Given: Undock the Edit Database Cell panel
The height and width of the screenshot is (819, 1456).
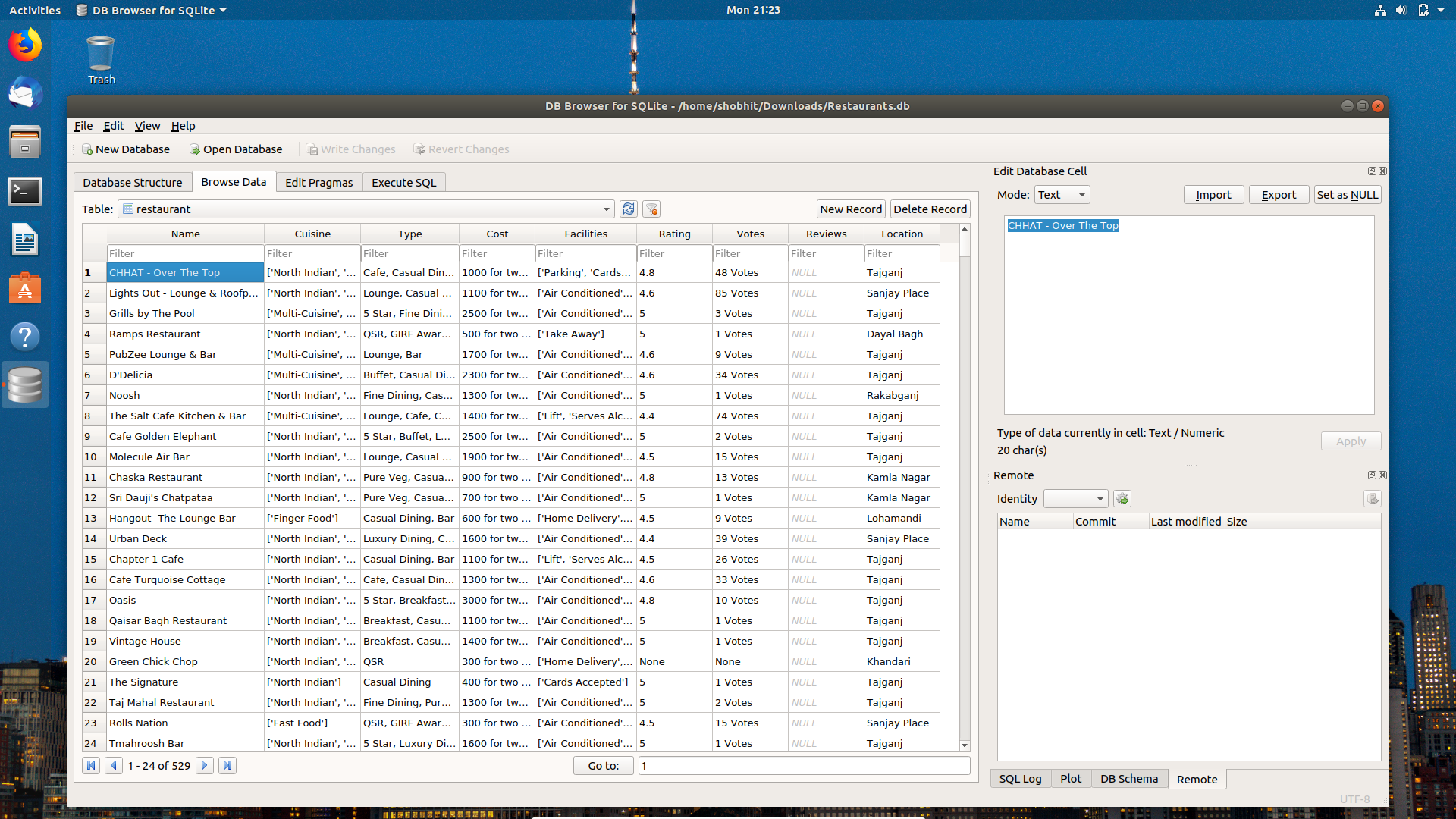Looking at the screenshot, I should (1371, 171).
